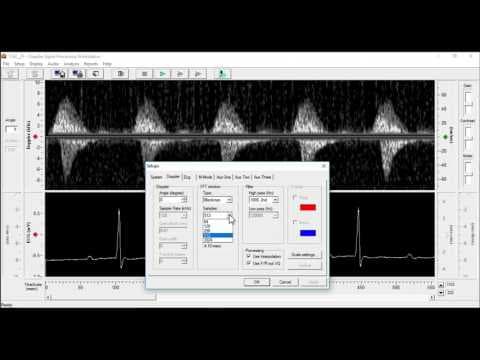Click the Scale settings button
Screen dimensions: 480x360
(304, 255)
